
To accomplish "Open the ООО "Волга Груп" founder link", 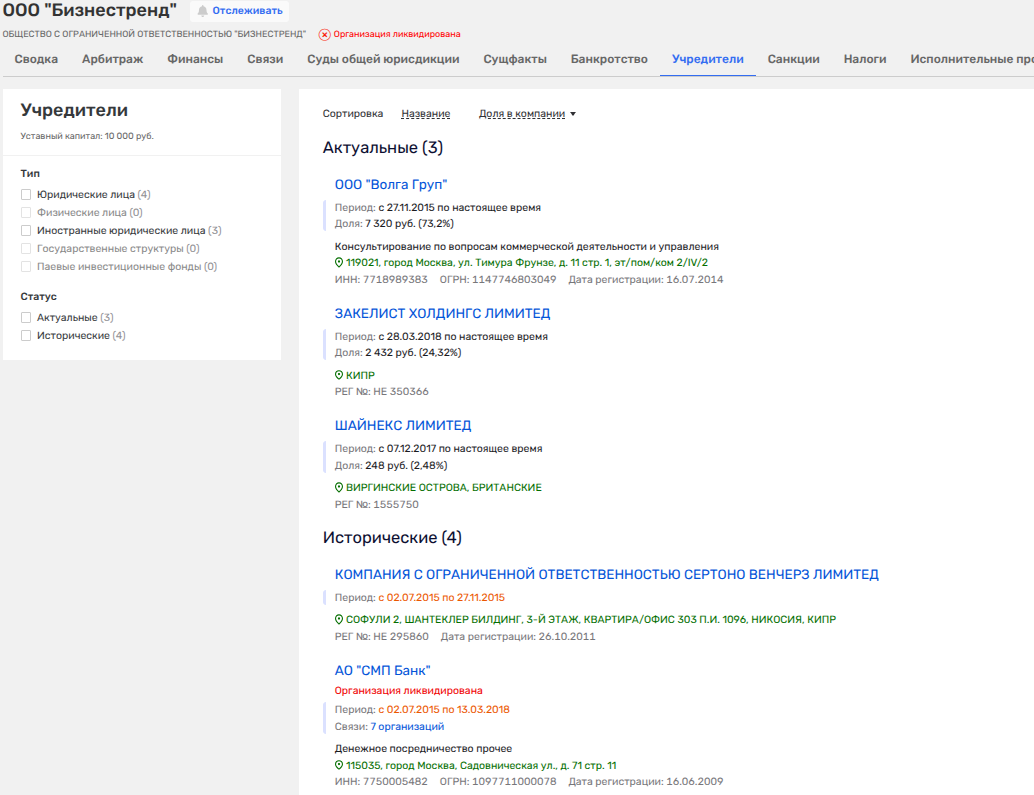I will [x=390, y=184].
